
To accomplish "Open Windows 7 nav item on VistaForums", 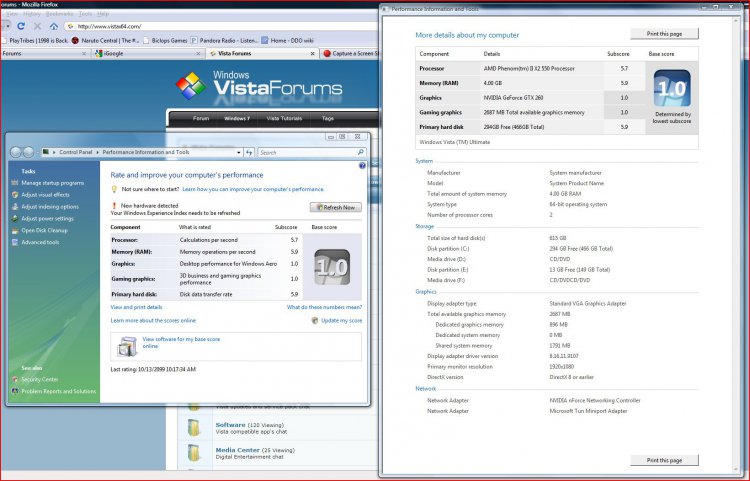I will click(237, 118).
